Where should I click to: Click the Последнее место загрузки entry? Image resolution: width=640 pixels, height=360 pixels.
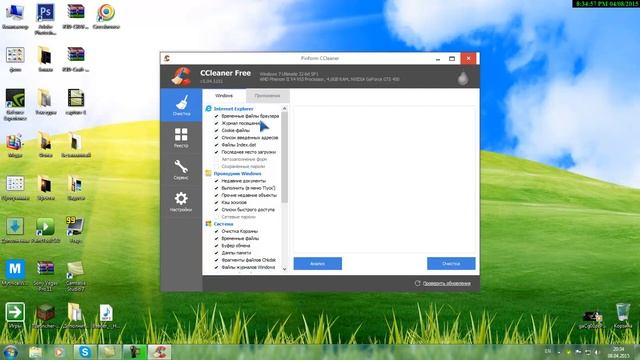249,152
